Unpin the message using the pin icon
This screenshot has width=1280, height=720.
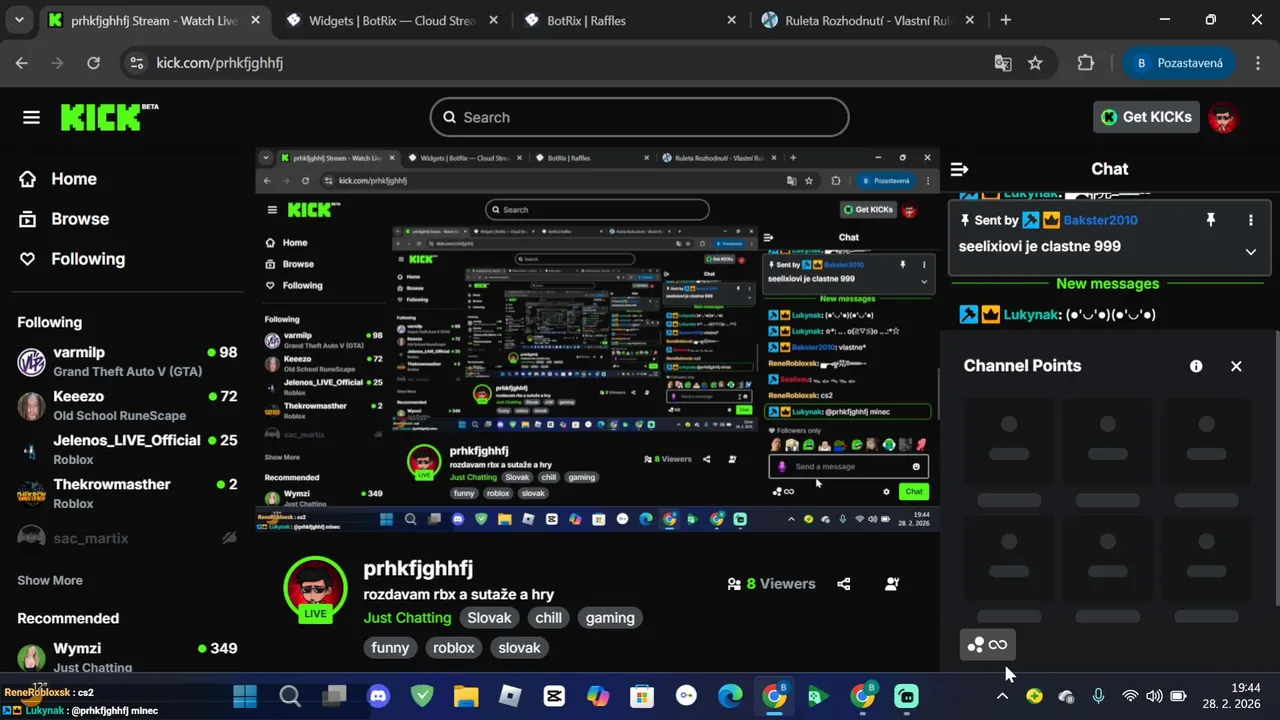pyautogui.click(x=1210, y=220)
